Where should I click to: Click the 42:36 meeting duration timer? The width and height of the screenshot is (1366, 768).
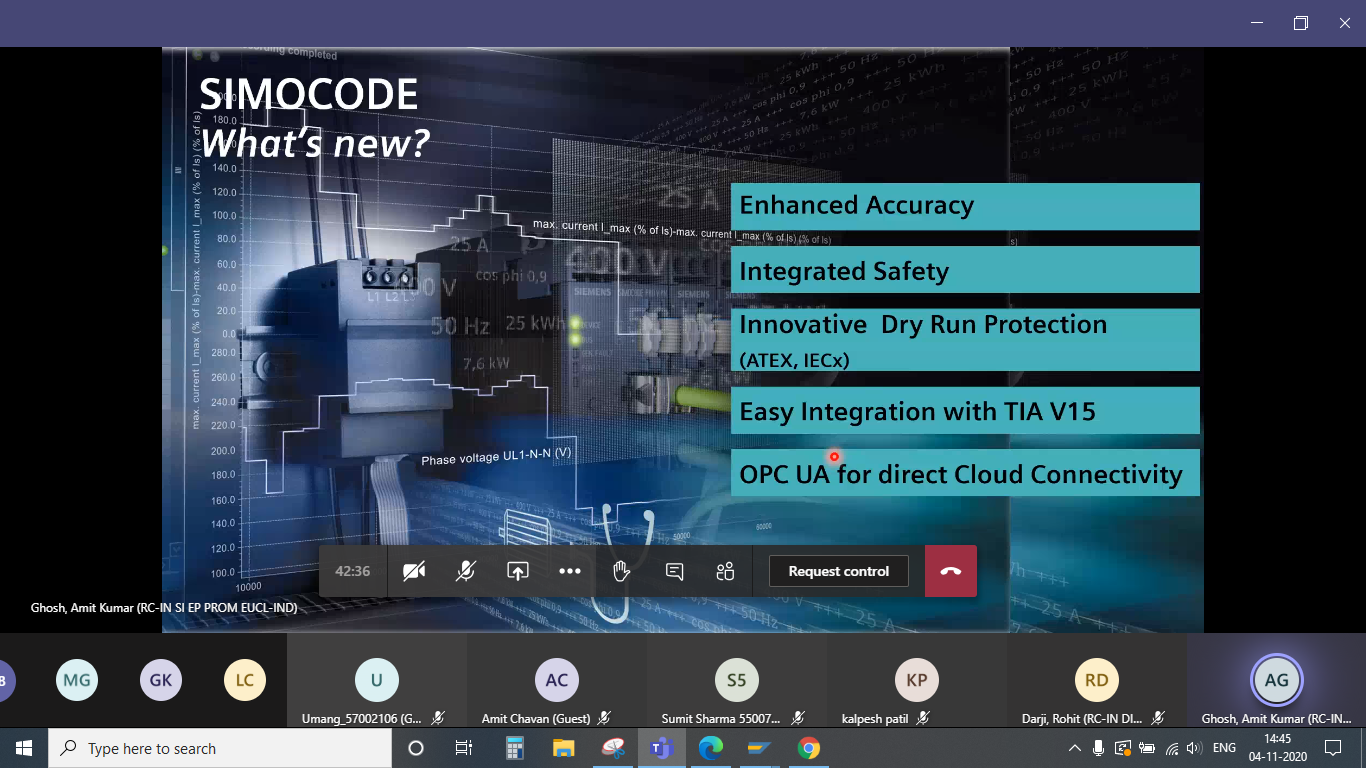(353, 571)
